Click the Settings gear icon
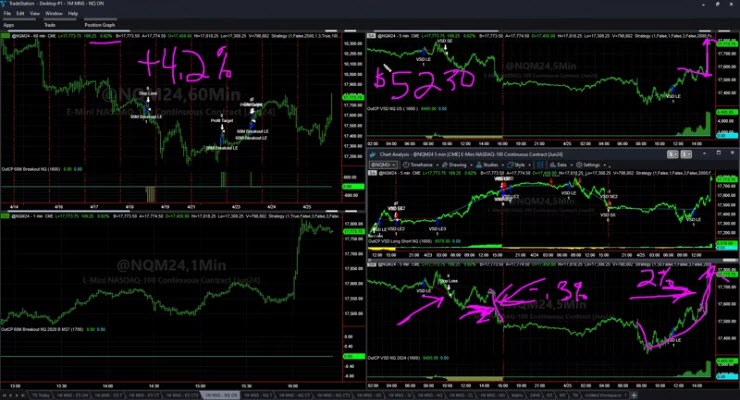This screenshot has width=740, height=400. coord(579,165)
